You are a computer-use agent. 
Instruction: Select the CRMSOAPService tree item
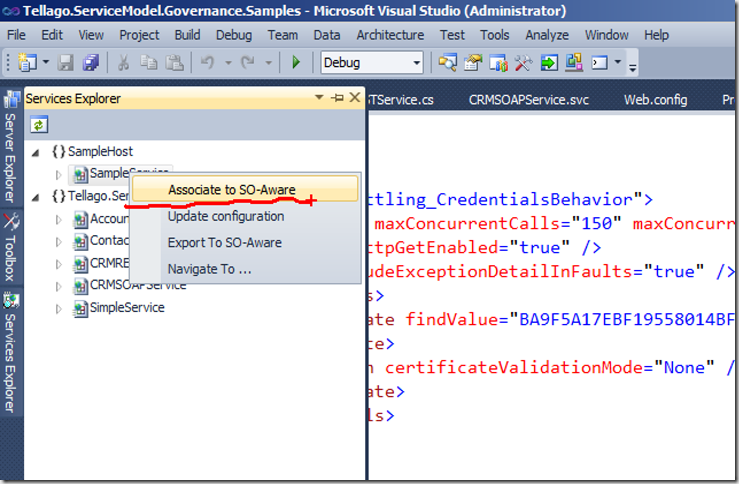click(x=130, y=286)
